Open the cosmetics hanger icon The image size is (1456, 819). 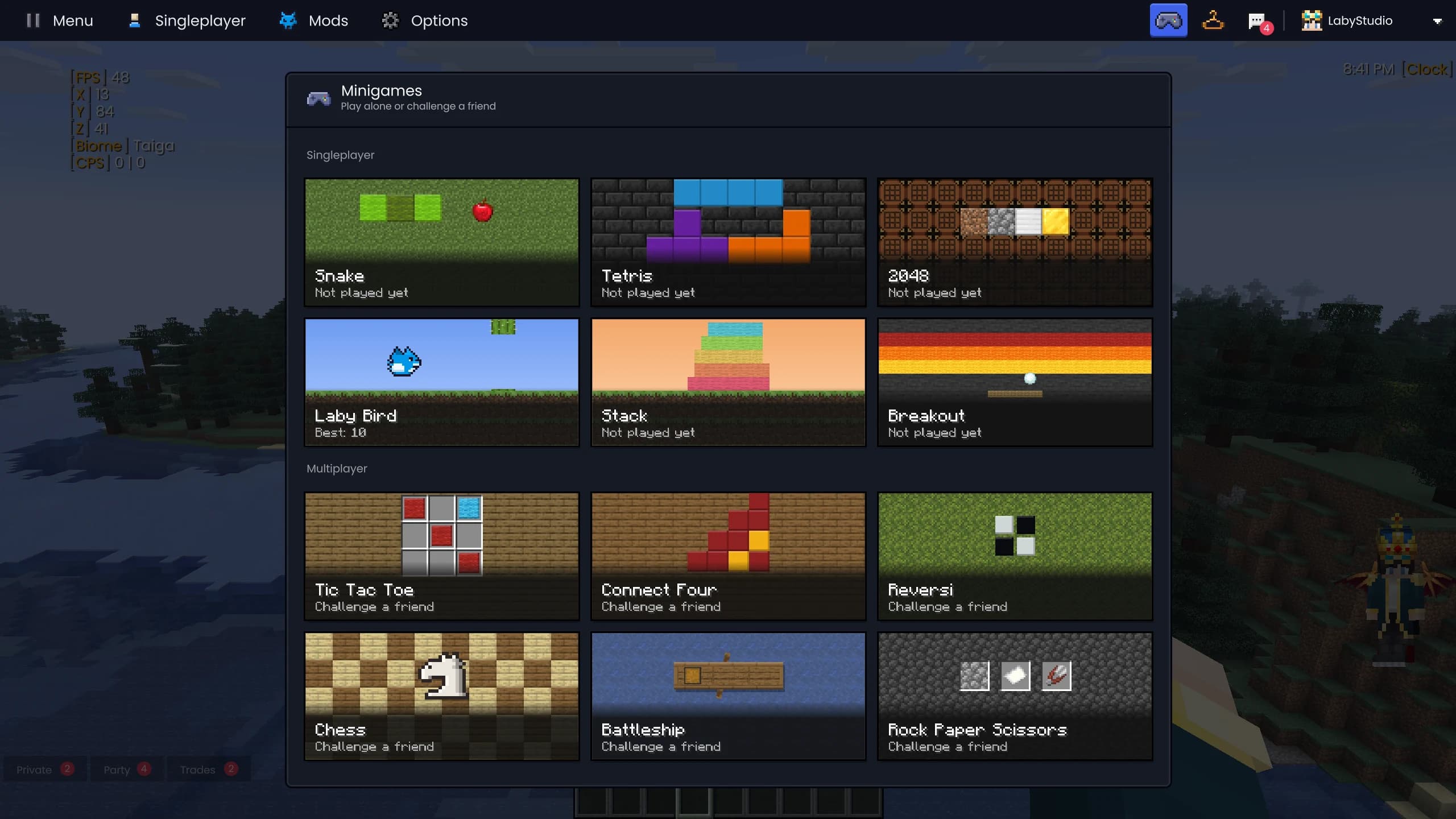tap(1213, 20)
